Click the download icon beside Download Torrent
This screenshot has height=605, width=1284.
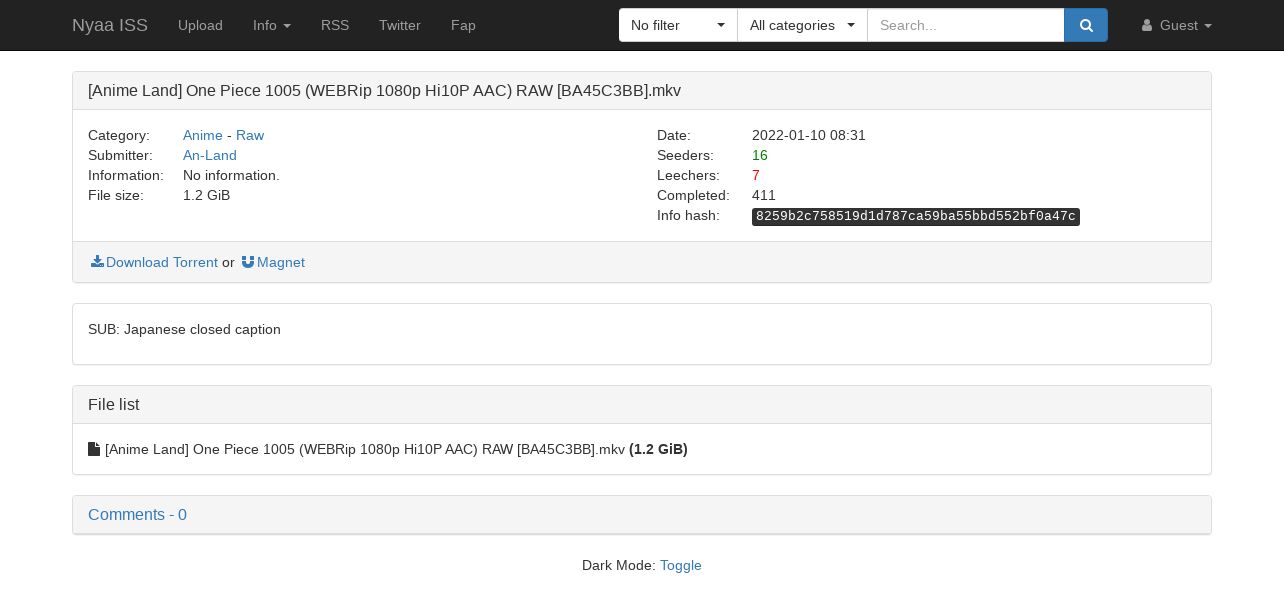[97, 262]
